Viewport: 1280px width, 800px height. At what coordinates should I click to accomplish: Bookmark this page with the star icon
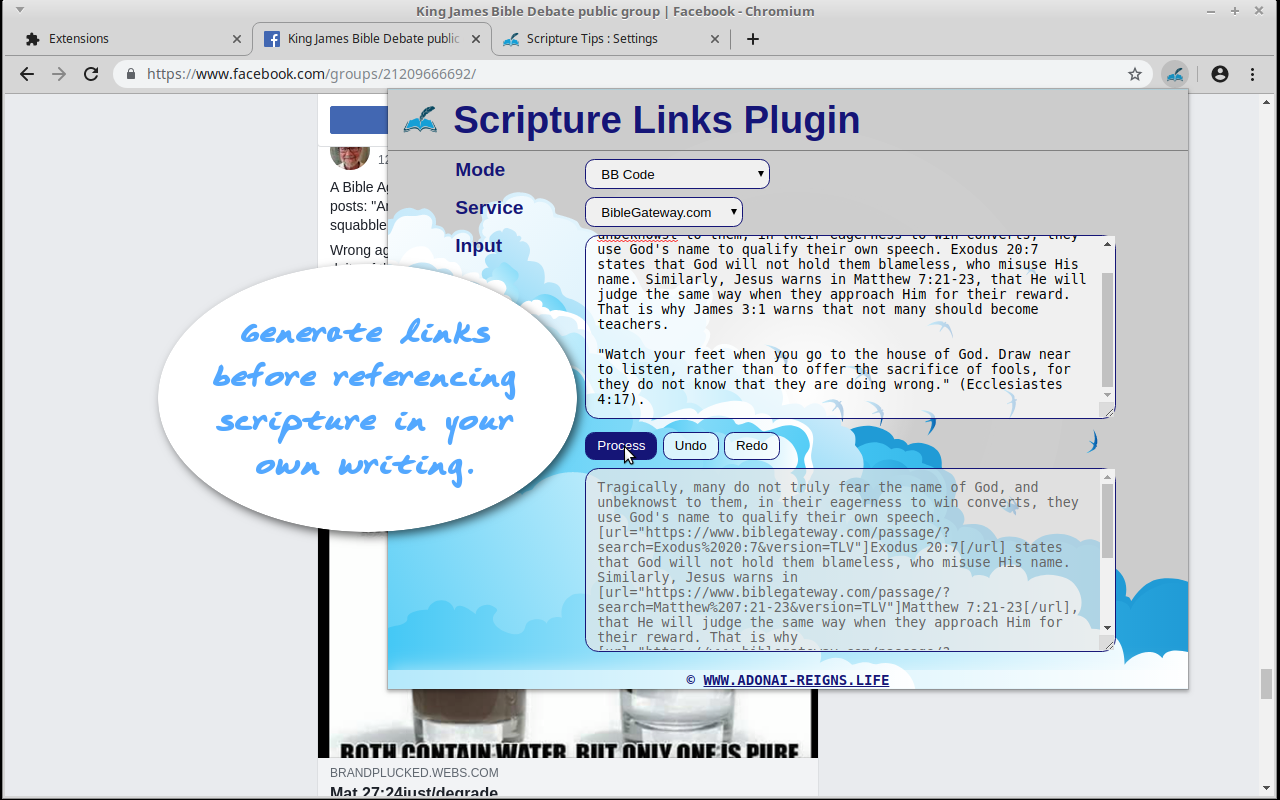pyautogui.click(x=1135, y=74)
